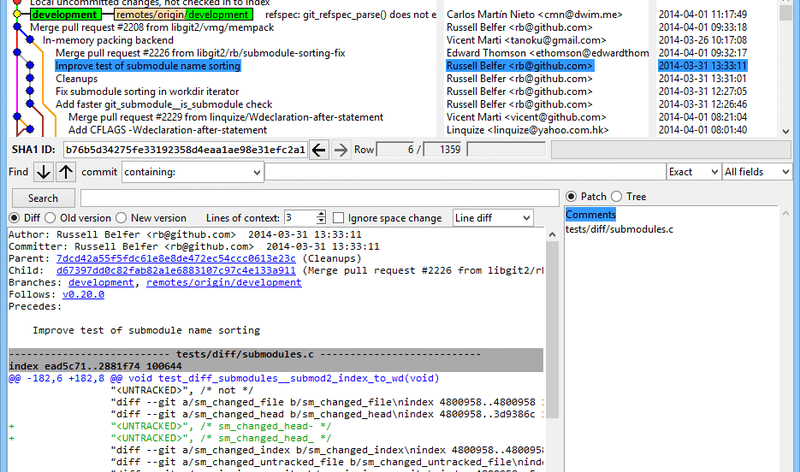Open the Exact match type dropdown

693,172
